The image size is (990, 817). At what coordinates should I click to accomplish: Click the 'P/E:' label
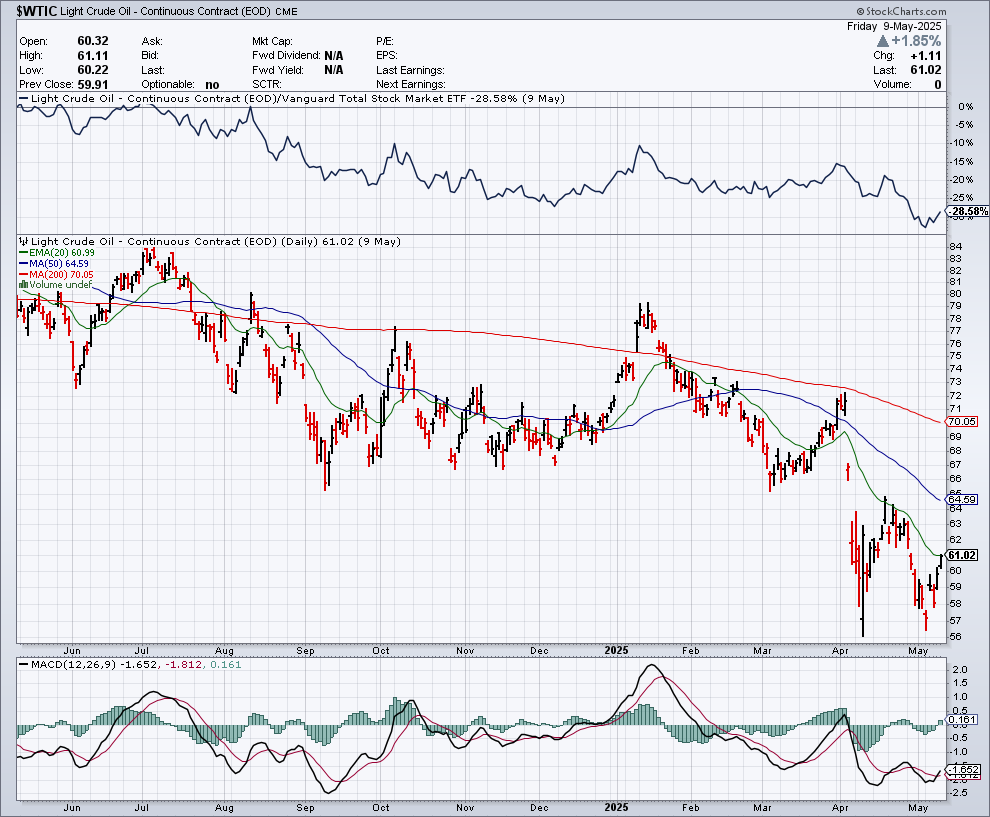coord(385,41)
